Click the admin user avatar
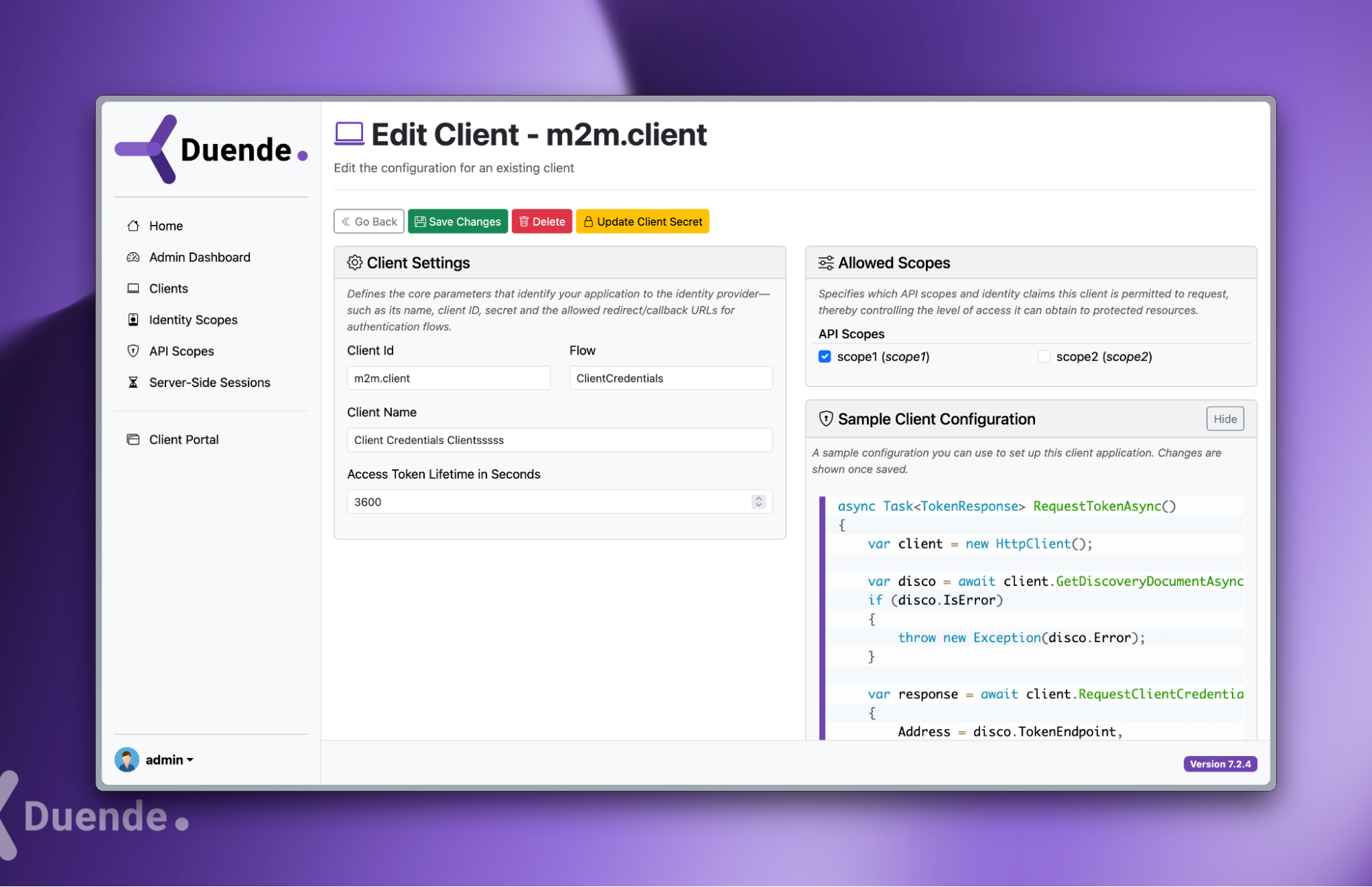The image size is (1372, 887). (126, 760)
